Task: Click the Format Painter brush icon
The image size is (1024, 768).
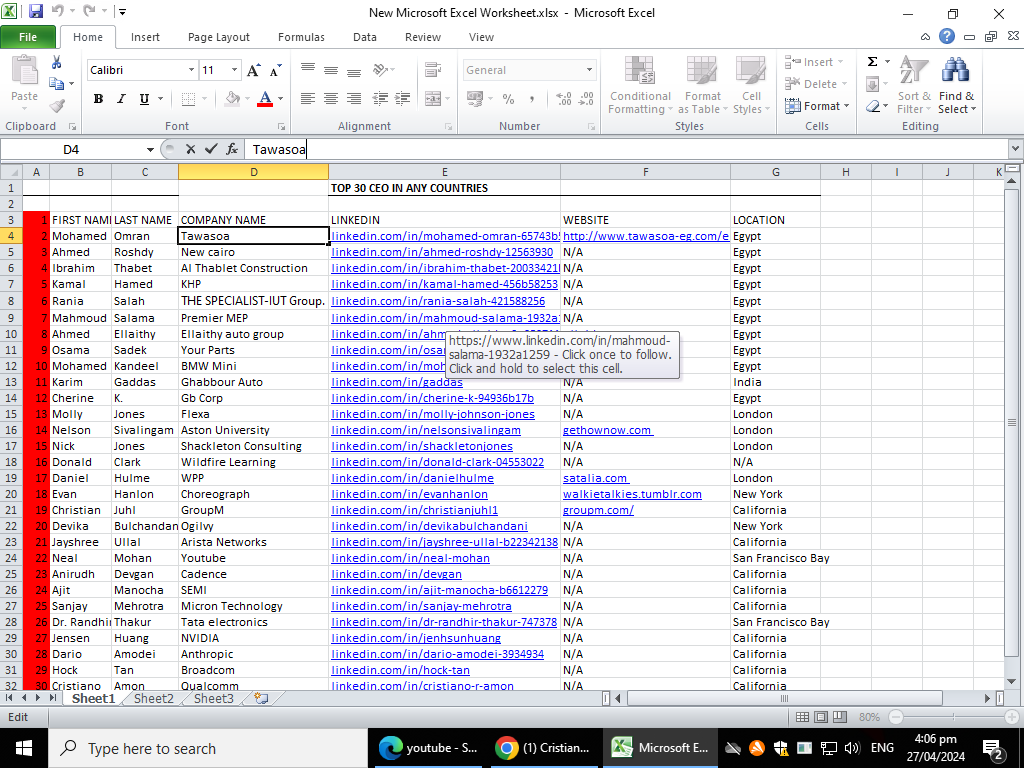Action: tap(57, 105)
